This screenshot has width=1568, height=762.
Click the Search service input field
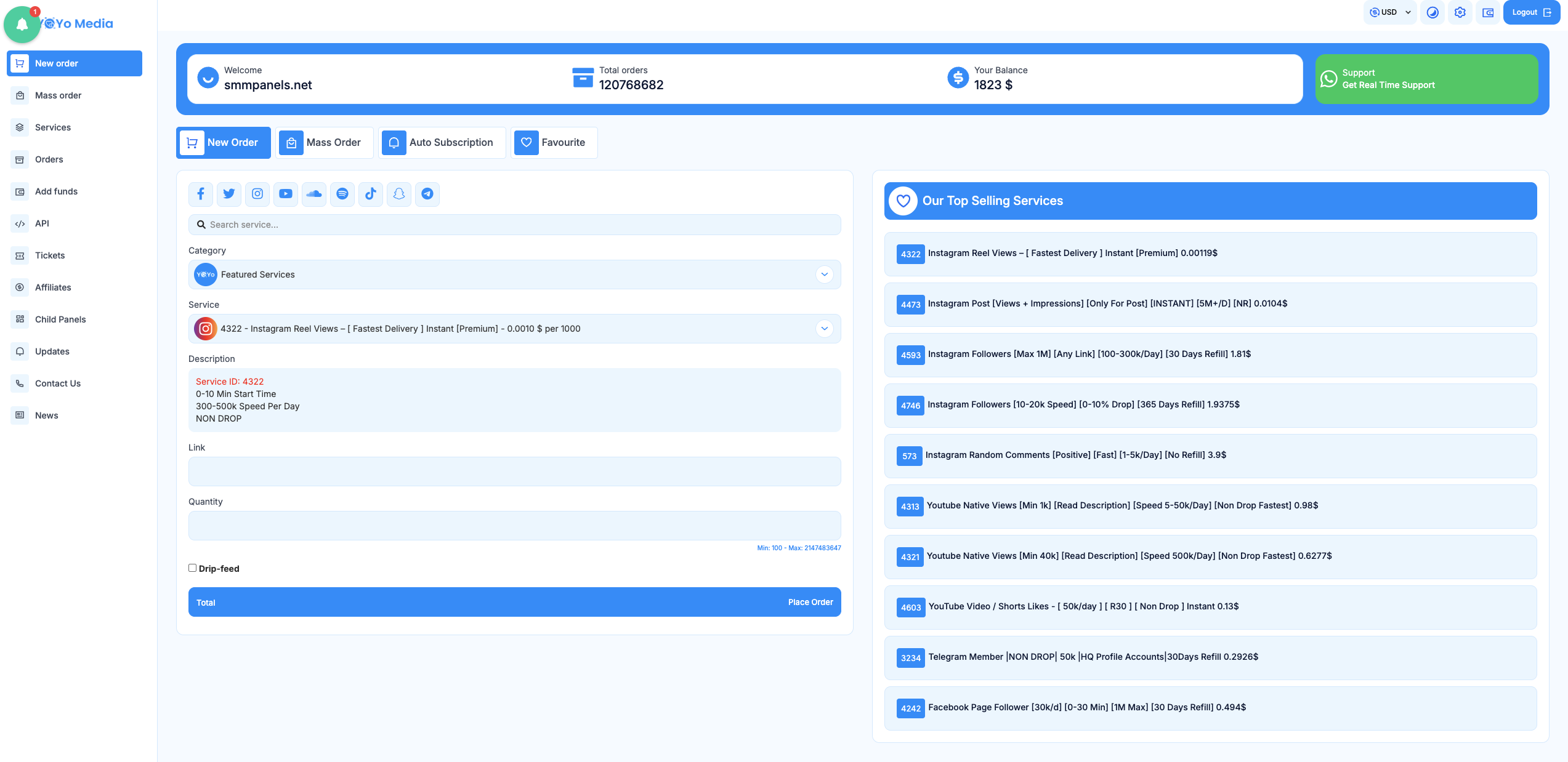[x=514, y=225]
